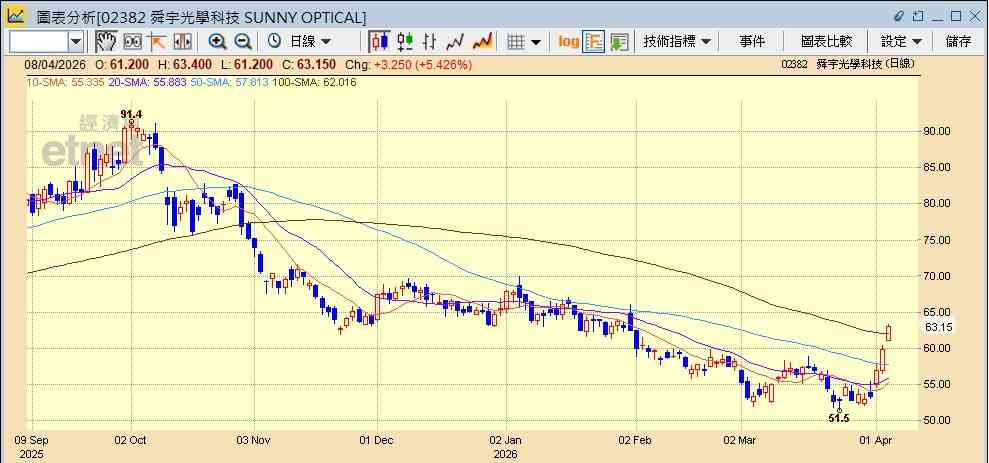The width and height of the screenshot is (989, 463).
Task: Click the 02 Jan date axis label
Action: 505,439
